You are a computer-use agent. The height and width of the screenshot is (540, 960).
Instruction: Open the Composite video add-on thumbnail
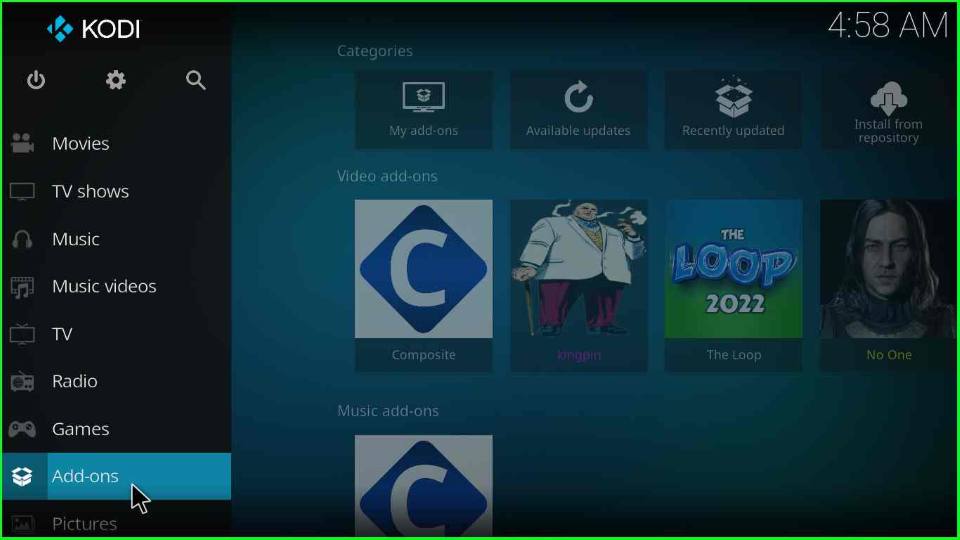pos(424,269)
